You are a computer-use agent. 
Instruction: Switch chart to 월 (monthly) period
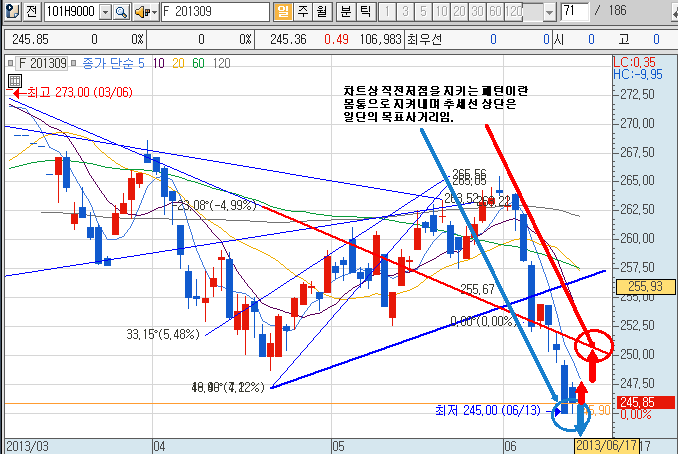(320, 12)
